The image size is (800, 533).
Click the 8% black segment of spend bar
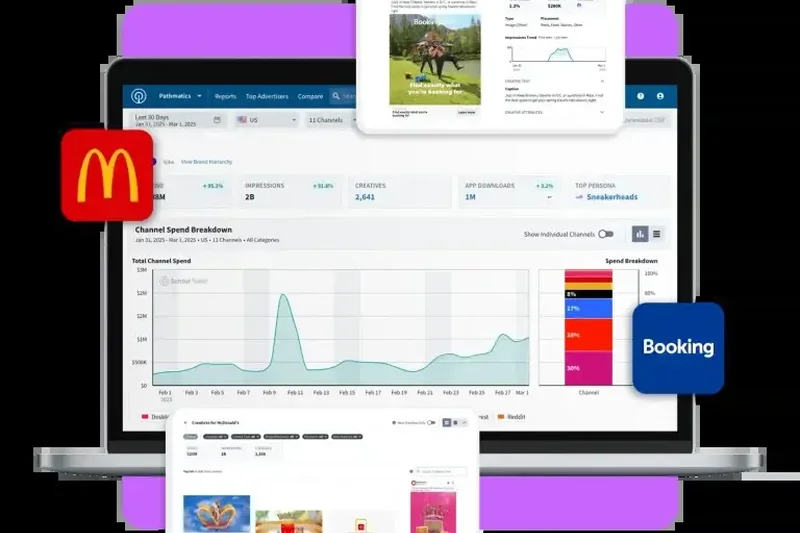point(588,294)
